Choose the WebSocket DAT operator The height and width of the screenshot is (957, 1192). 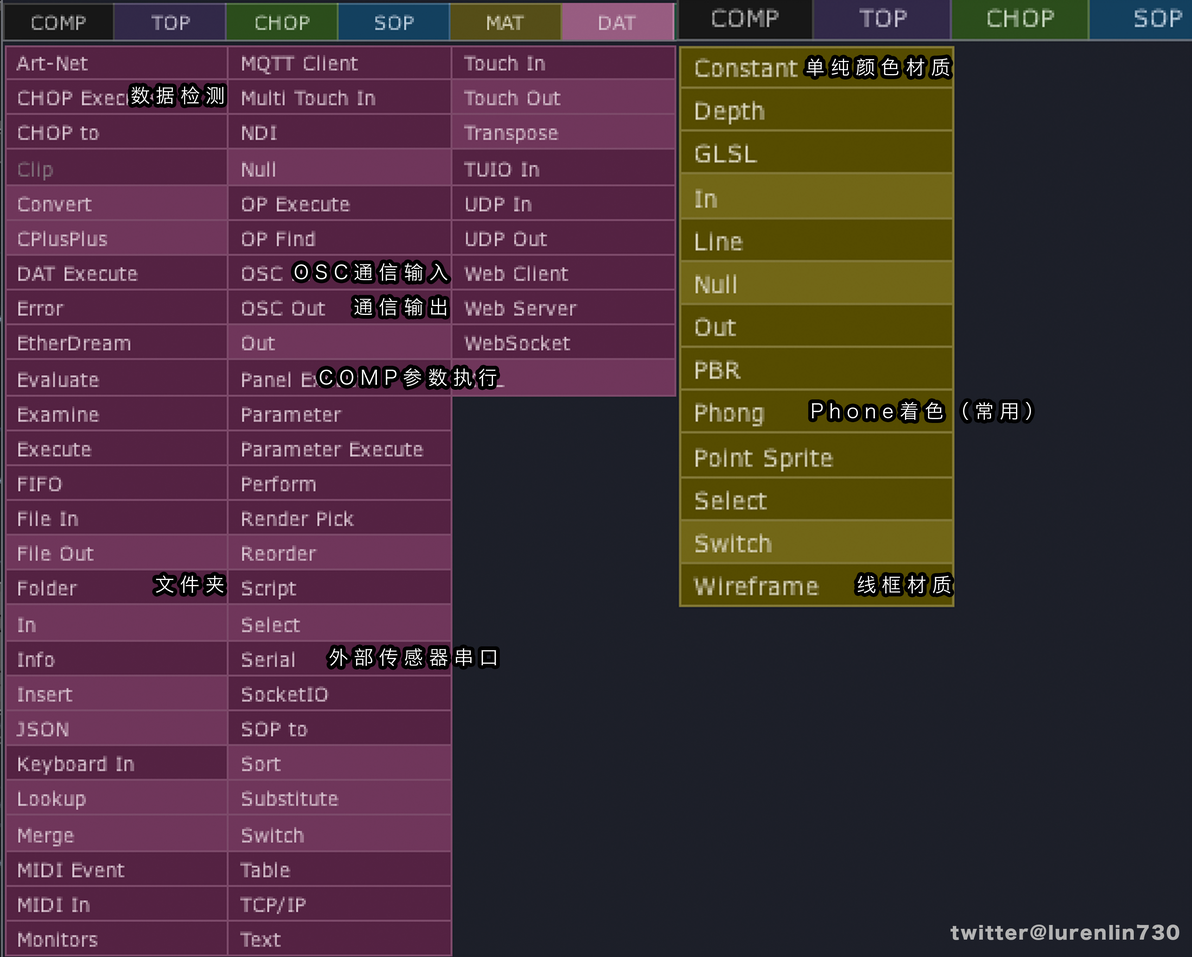pyautogui.click(x=517, y=344)
